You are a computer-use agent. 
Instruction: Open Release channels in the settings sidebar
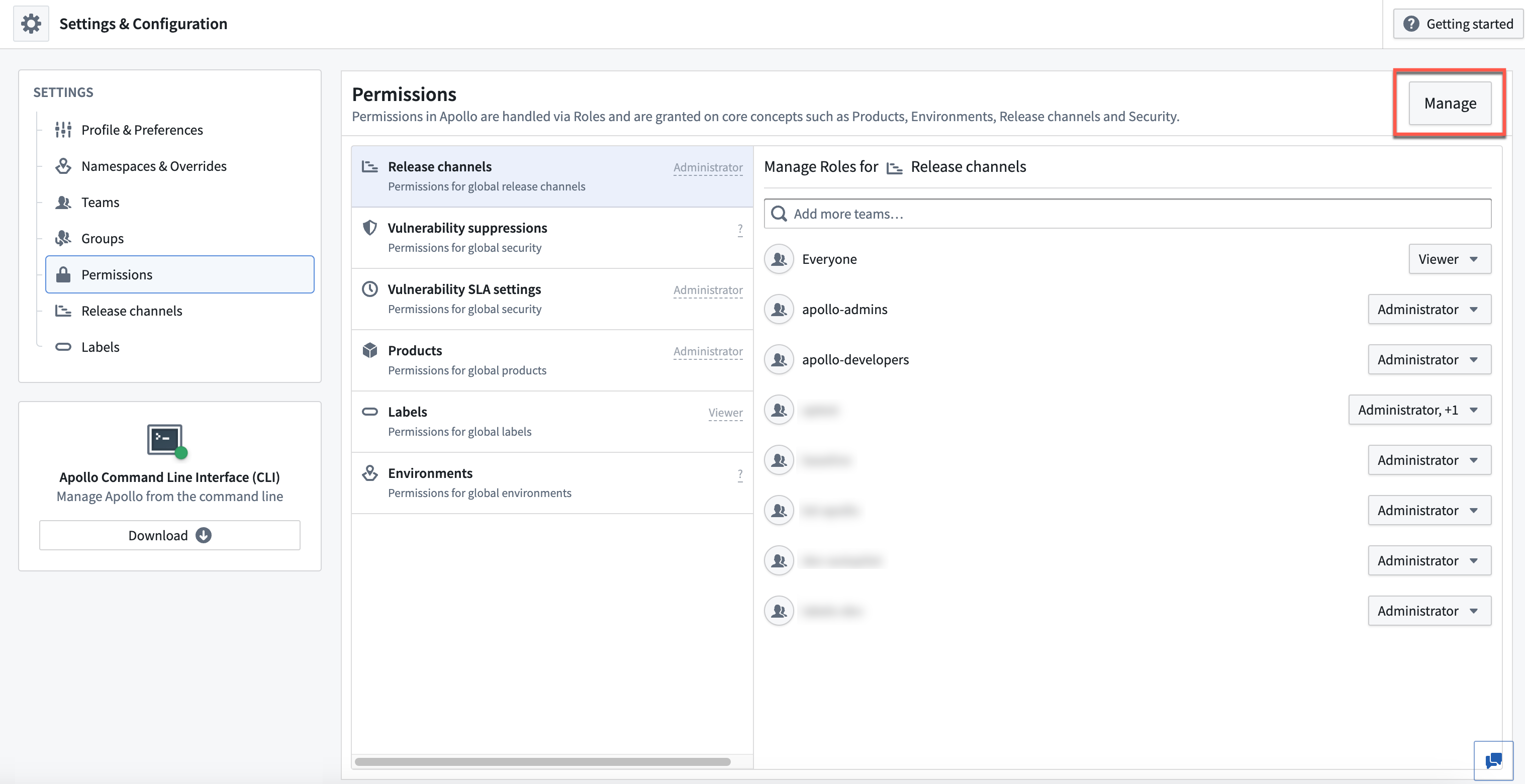point(179,311)
